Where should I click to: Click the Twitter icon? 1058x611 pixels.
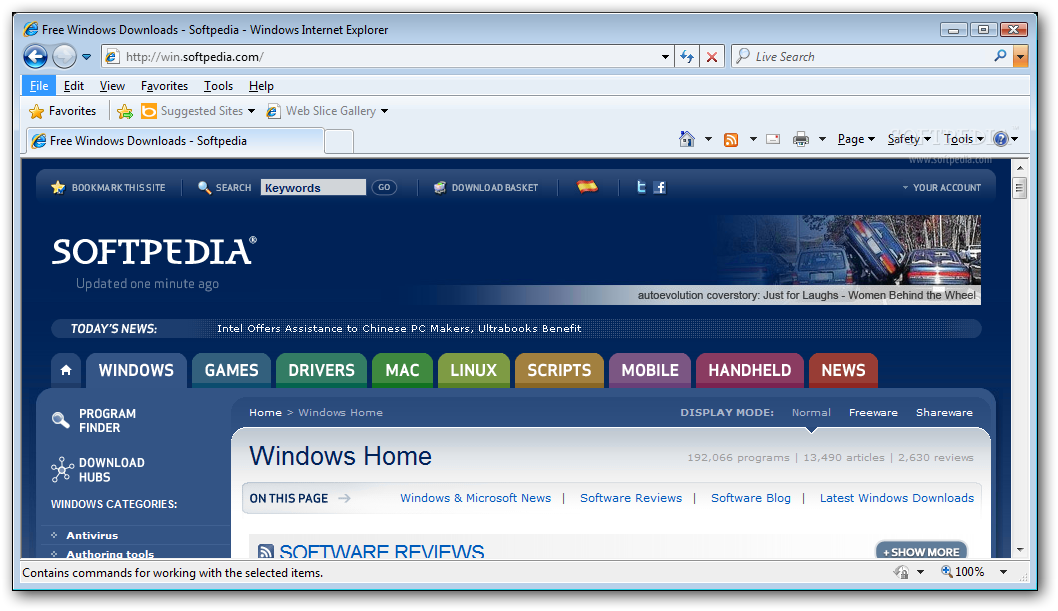pyautogui.click(x=641, y=187)
